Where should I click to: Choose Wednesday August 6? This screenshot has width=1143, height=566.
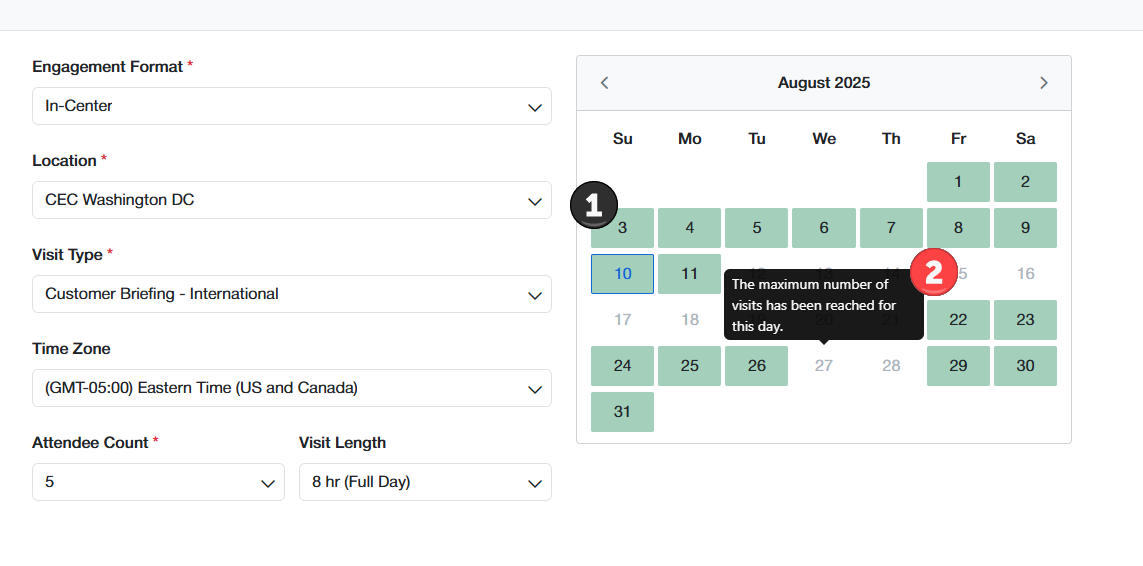(823, 228)
